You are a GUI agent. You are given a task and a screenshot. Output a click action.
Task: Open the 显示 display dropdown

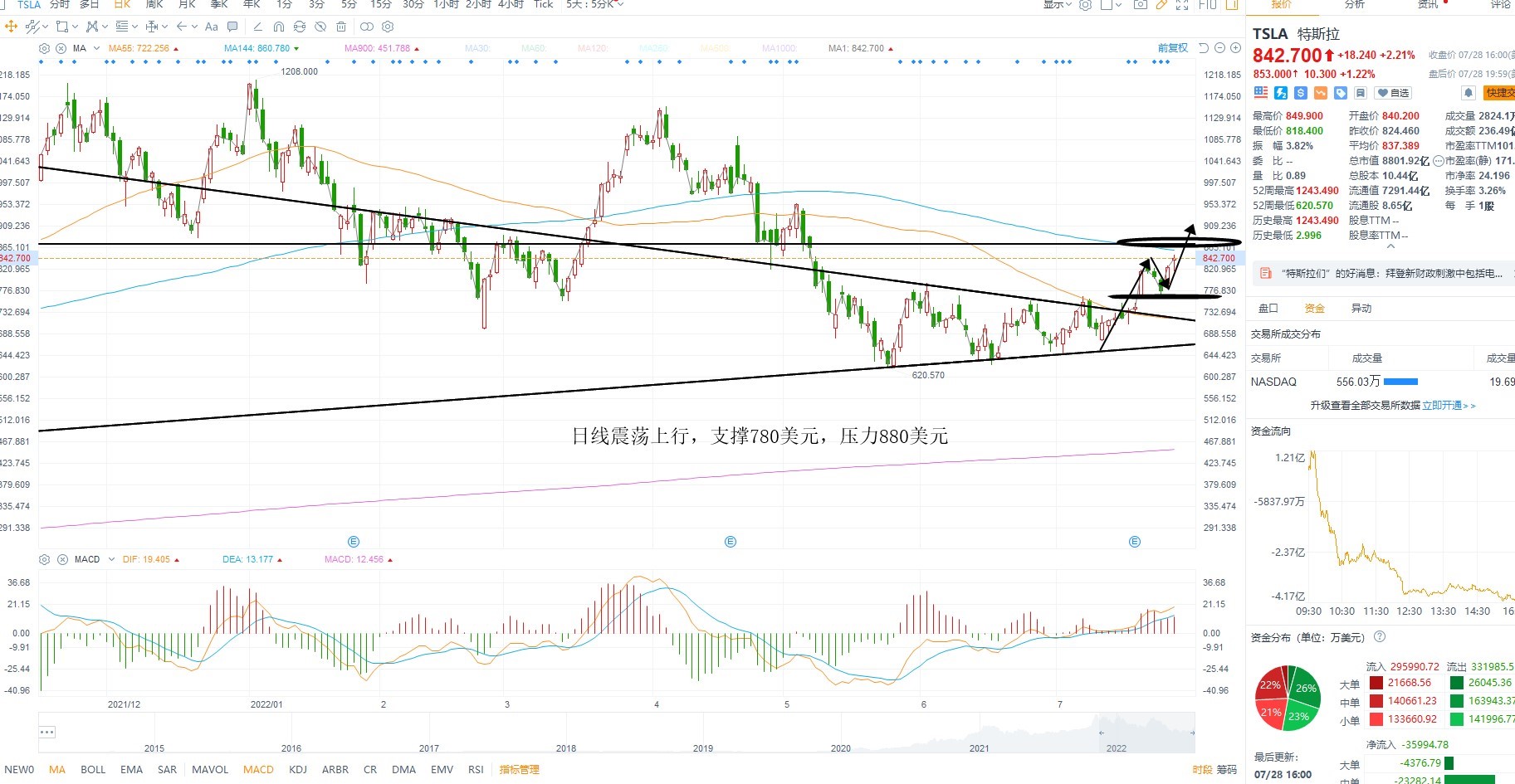pyautogui.click(x=1057, y=4)
